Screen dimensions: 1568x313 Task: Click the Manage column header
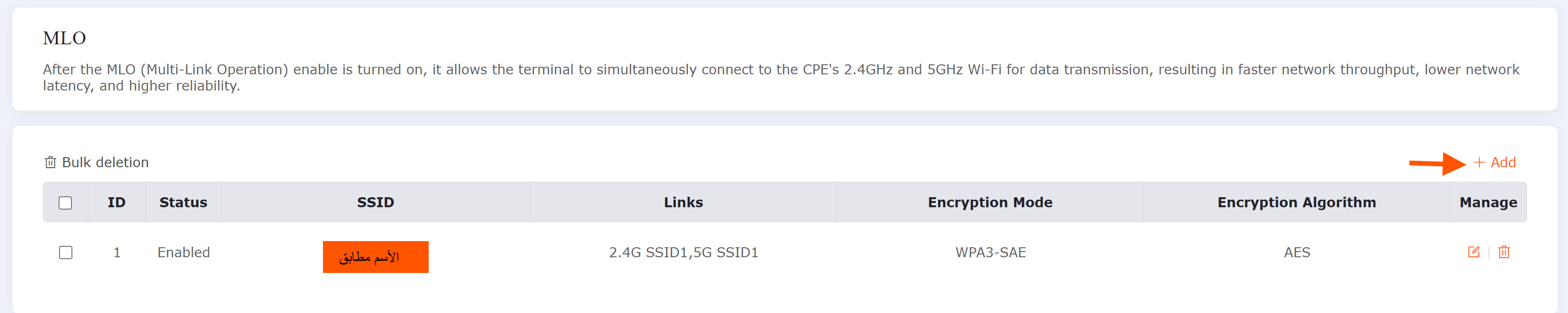coord(1488,202)
